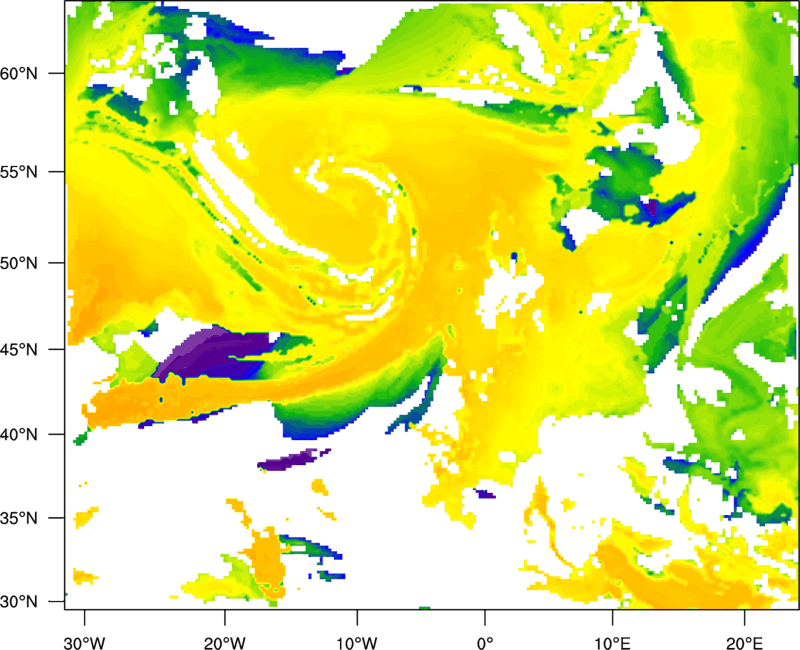Click the 20°W longitude label
The image size is (800, 650).
coord(225,643)
